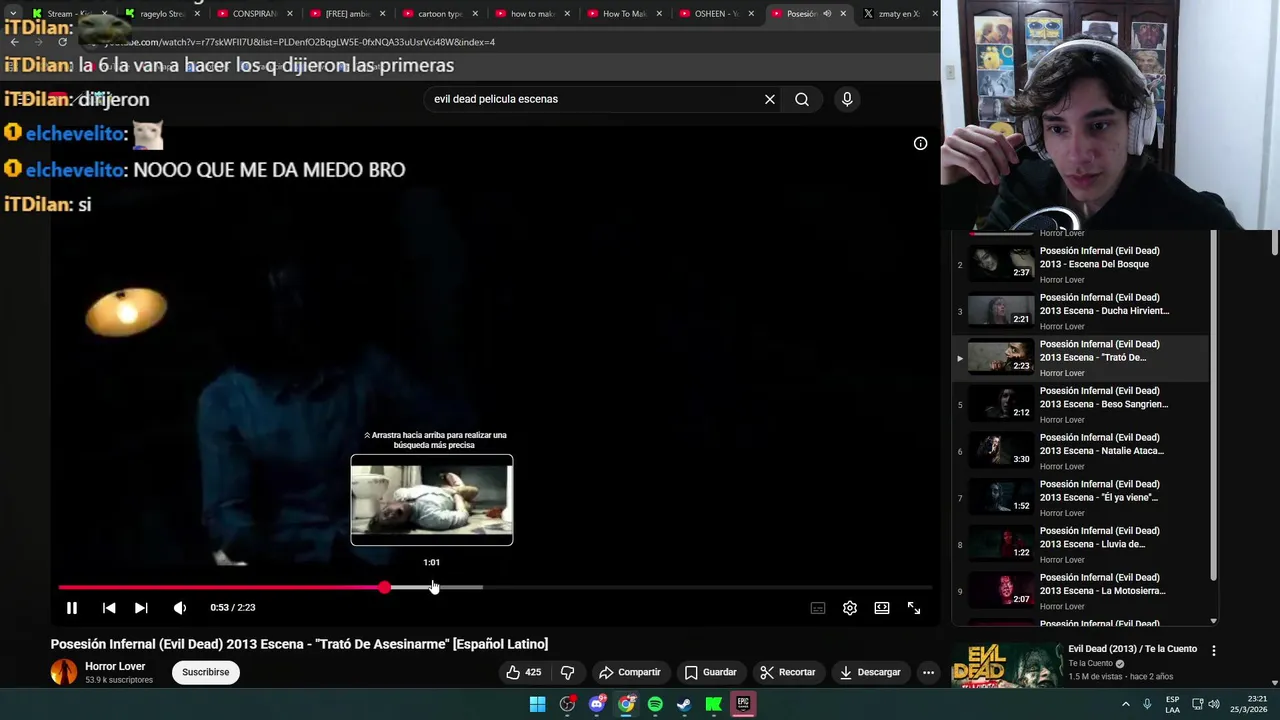Open Epic Games Launcher in taskbar
The width and height of the screenshot is (1280, 720).
[743, 704]
